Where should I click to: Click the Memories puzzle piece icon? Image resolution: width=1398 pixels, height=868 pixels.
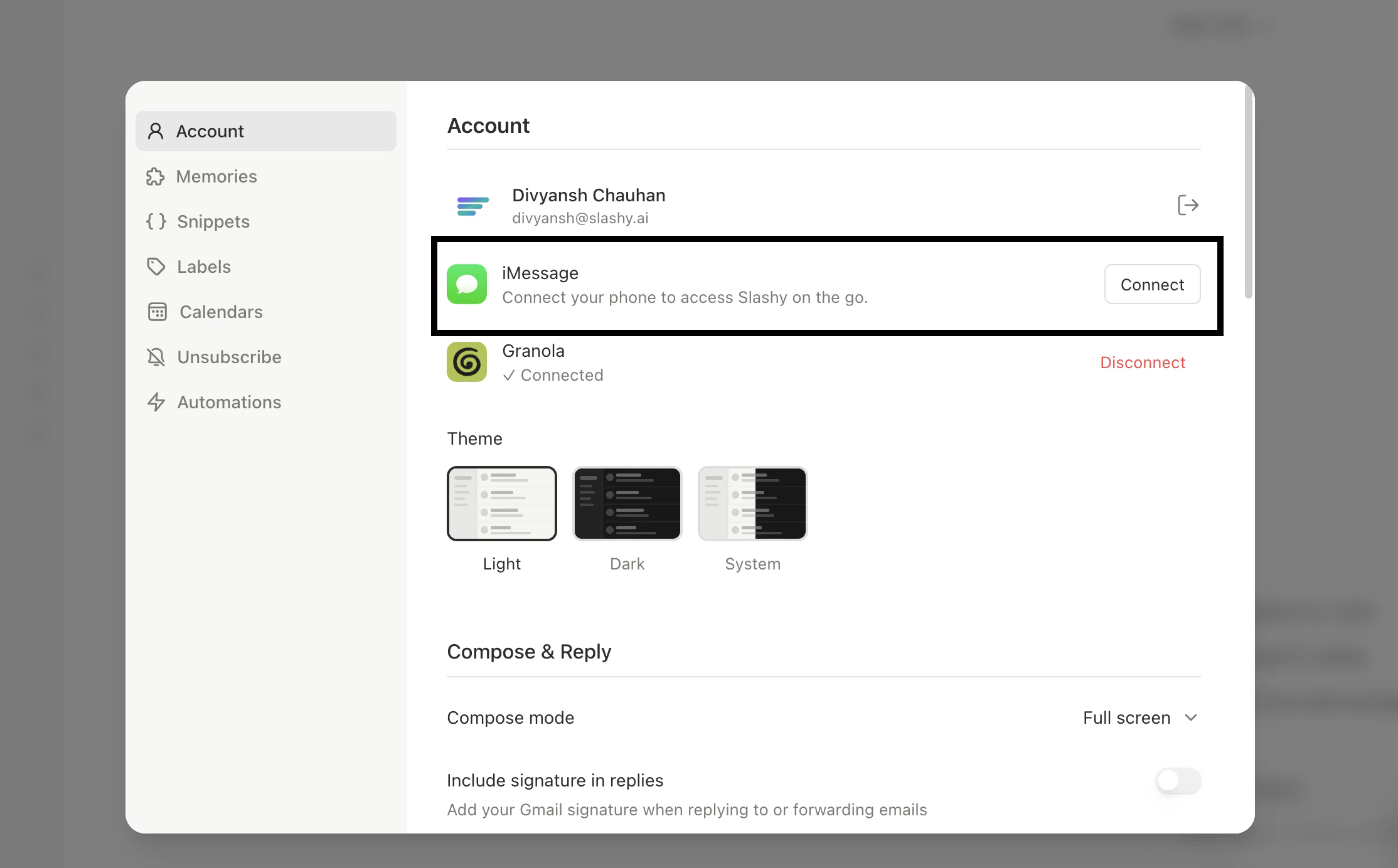(156, 176)
